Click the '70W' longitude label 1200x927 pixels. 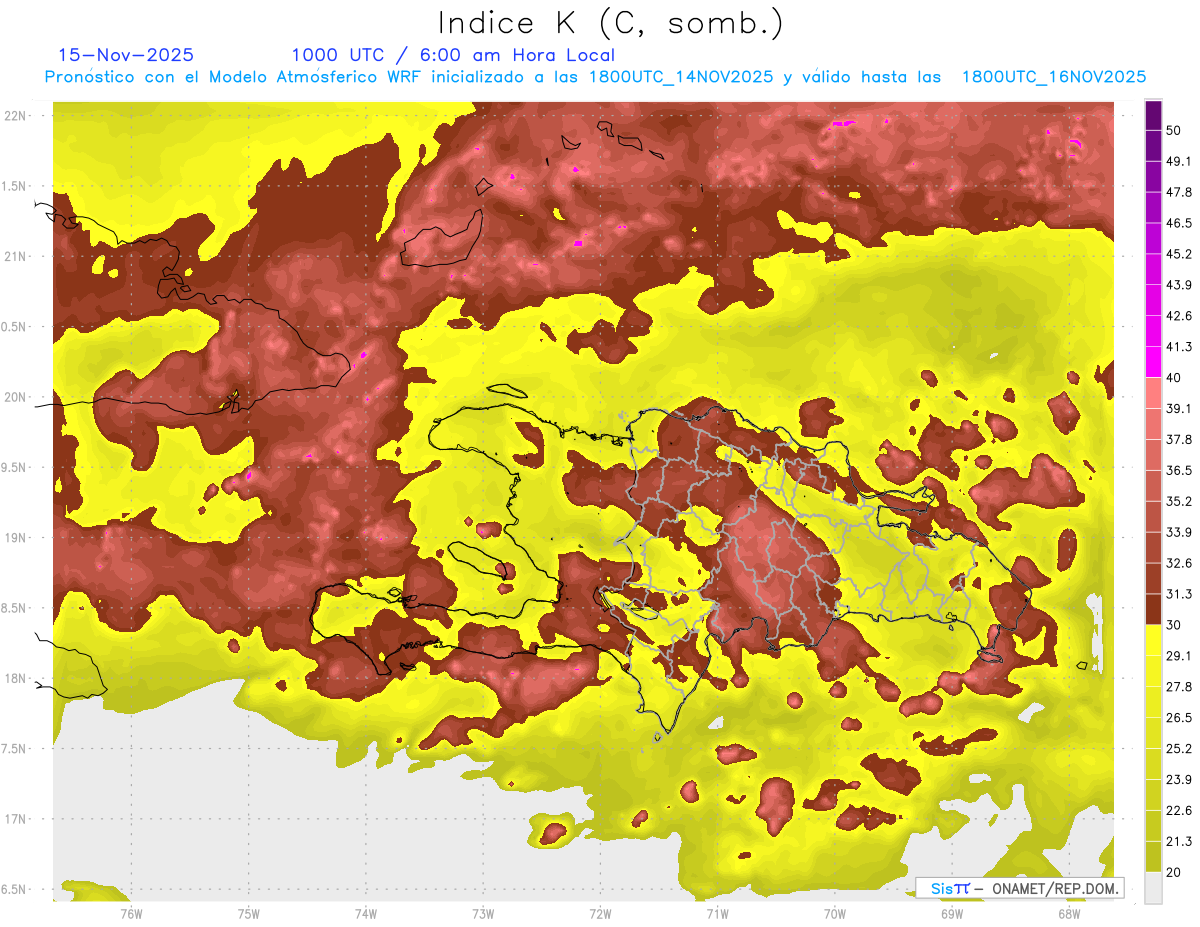pos(835,913)
